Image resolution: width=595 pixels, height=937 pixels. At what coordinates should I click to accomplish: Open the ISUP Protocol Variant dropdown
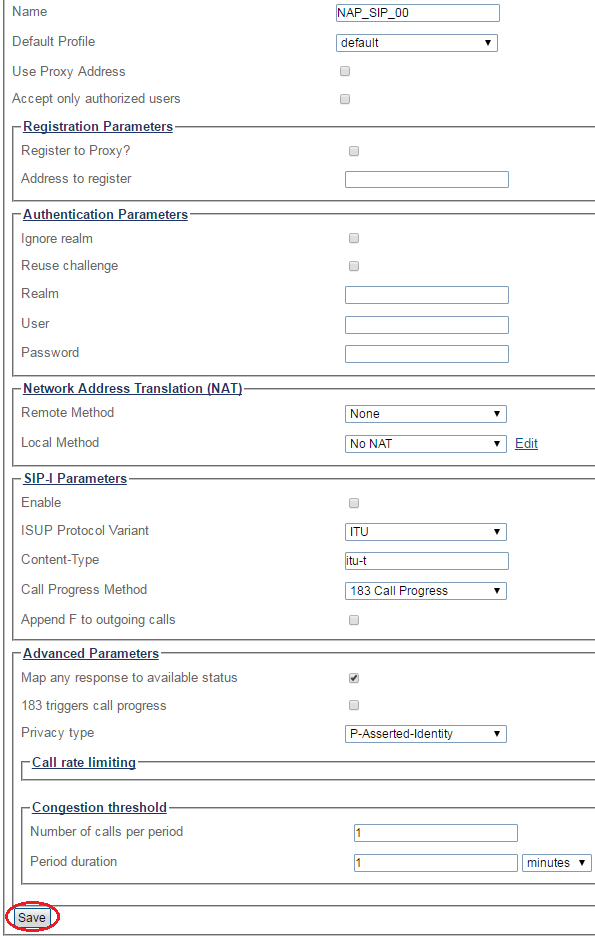[x=425, y=532]
